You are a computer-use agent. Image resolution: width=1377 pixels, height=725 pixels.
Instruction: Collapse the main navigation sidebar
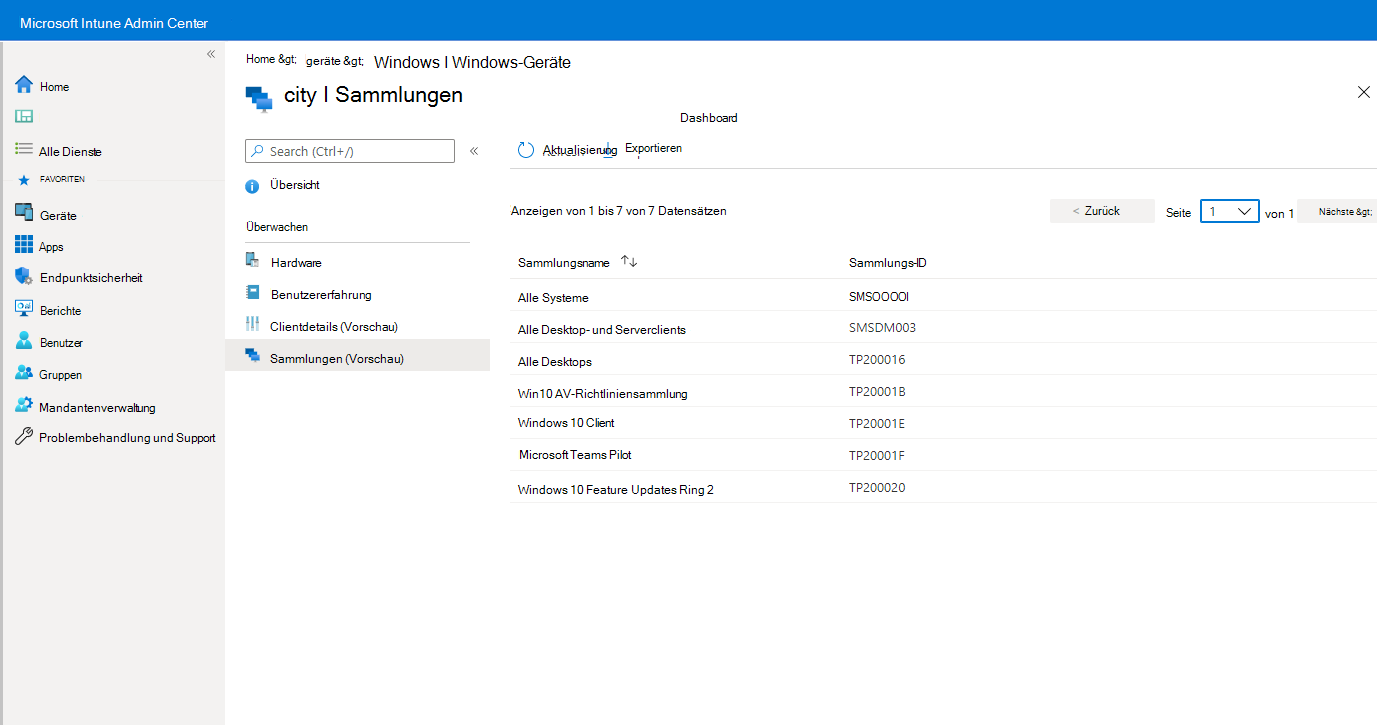tap(211, 54)
